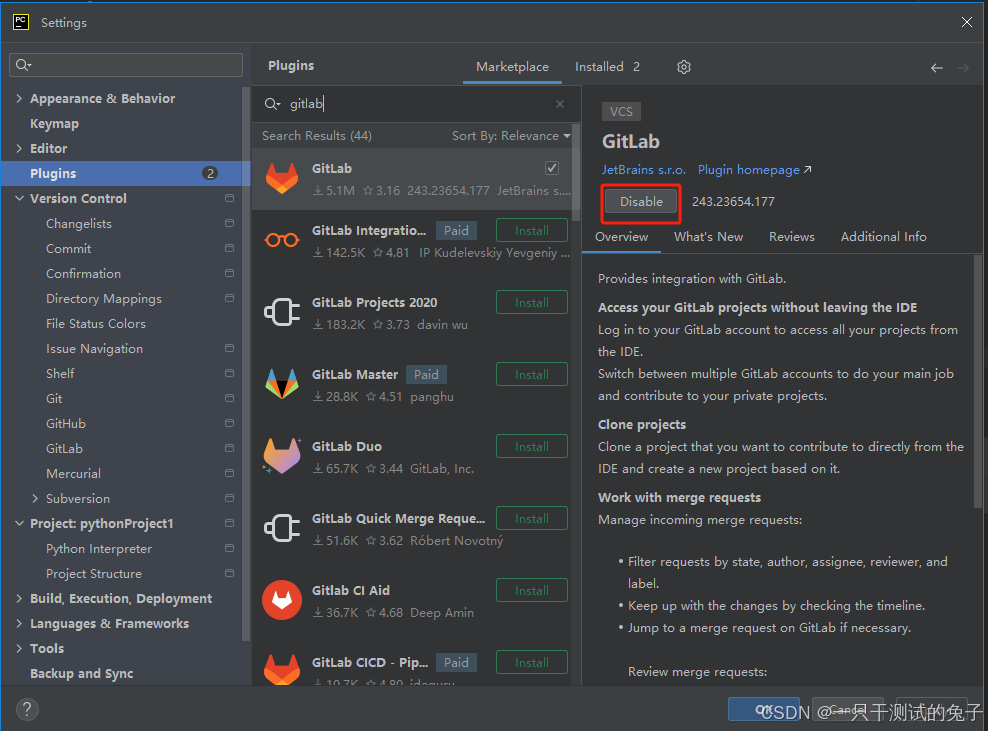This screenshot has width=988, height=731.
Task: Click project-level marker beside Project Structure
Action: point(229,573)
